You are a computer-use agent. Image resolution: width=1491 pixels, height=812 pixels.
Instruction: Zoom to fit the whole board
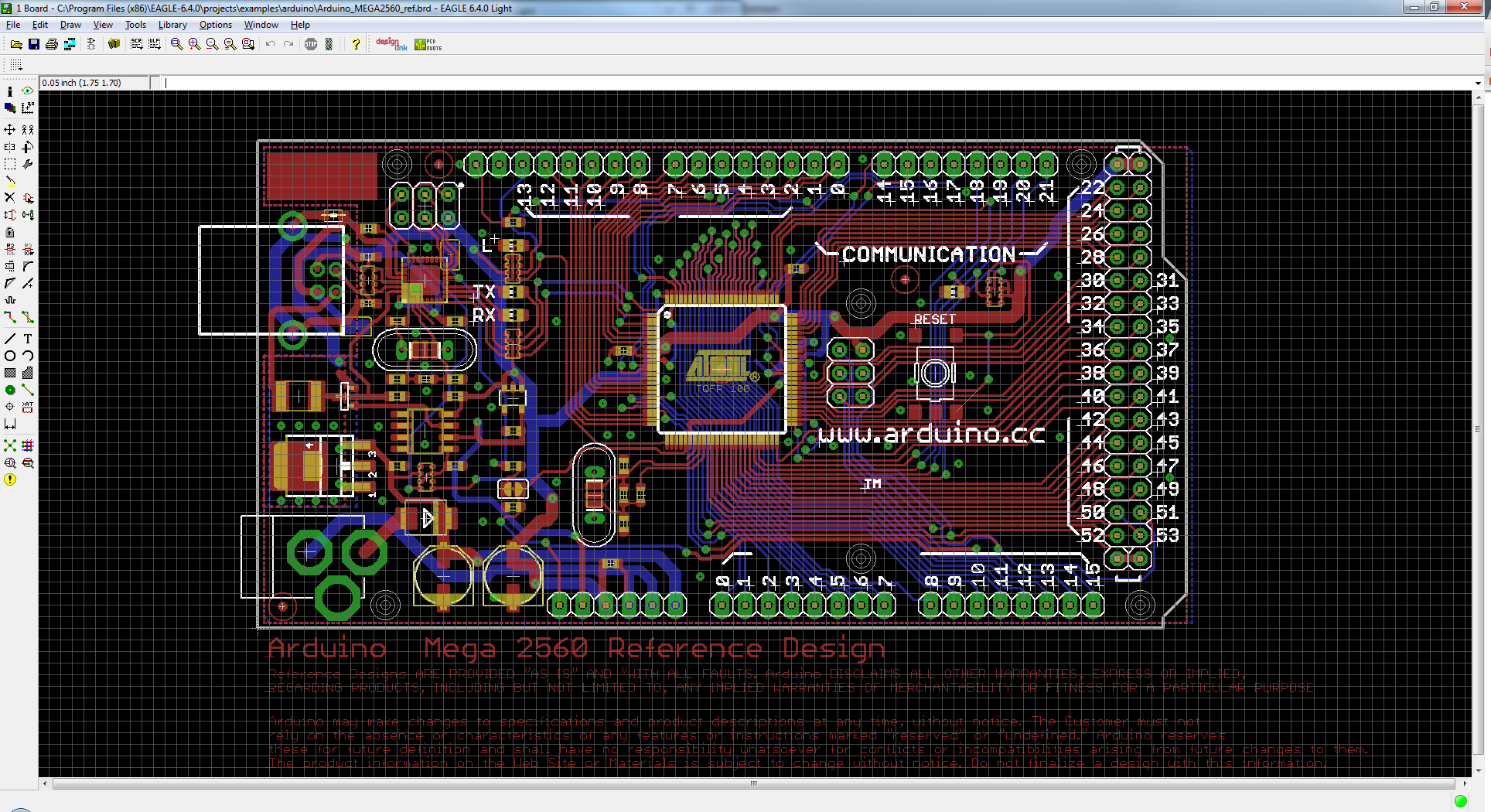(x=176, y=44)
